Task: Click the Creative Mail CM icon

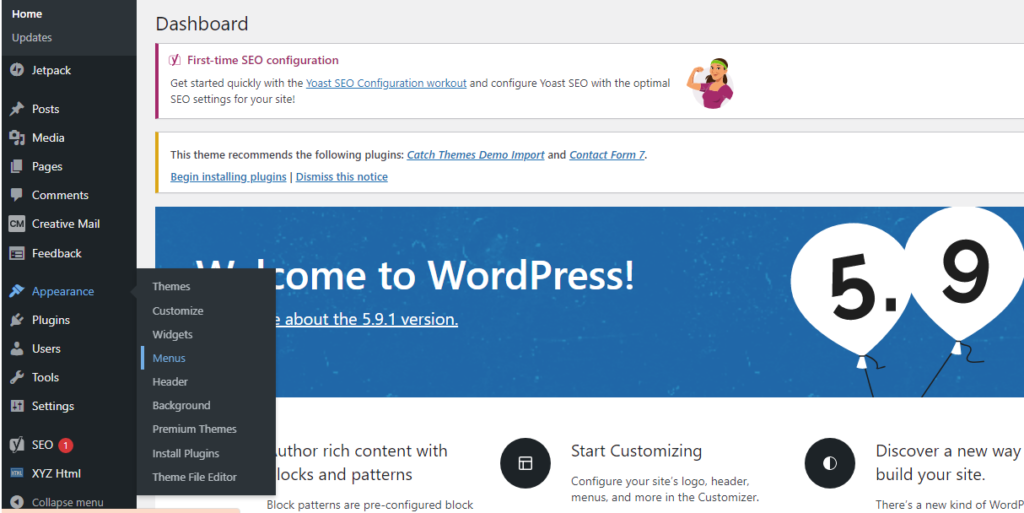Action: pos(17,224)
